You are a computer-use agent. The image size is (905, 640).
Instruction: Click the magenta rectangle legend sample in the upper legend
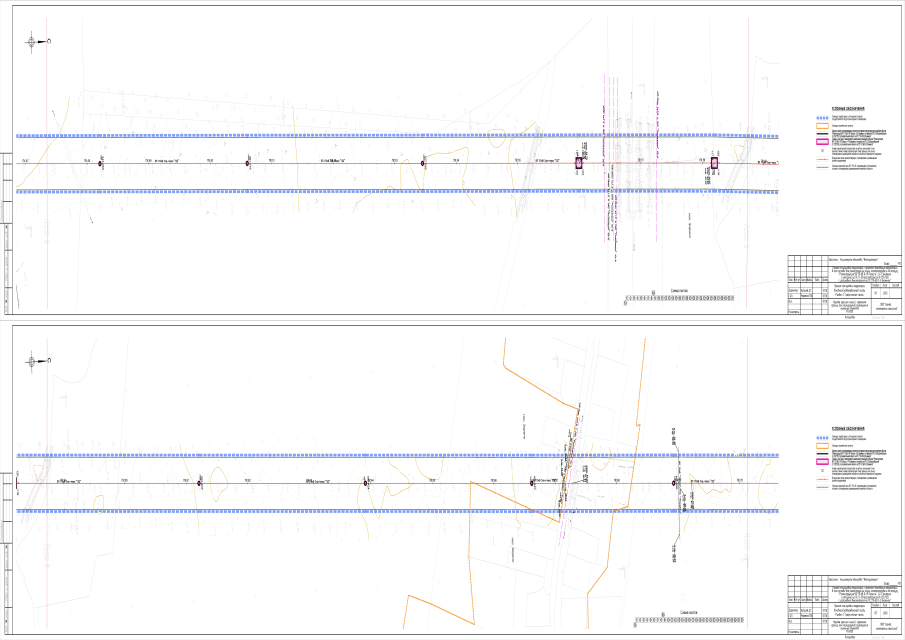(823, 141)
